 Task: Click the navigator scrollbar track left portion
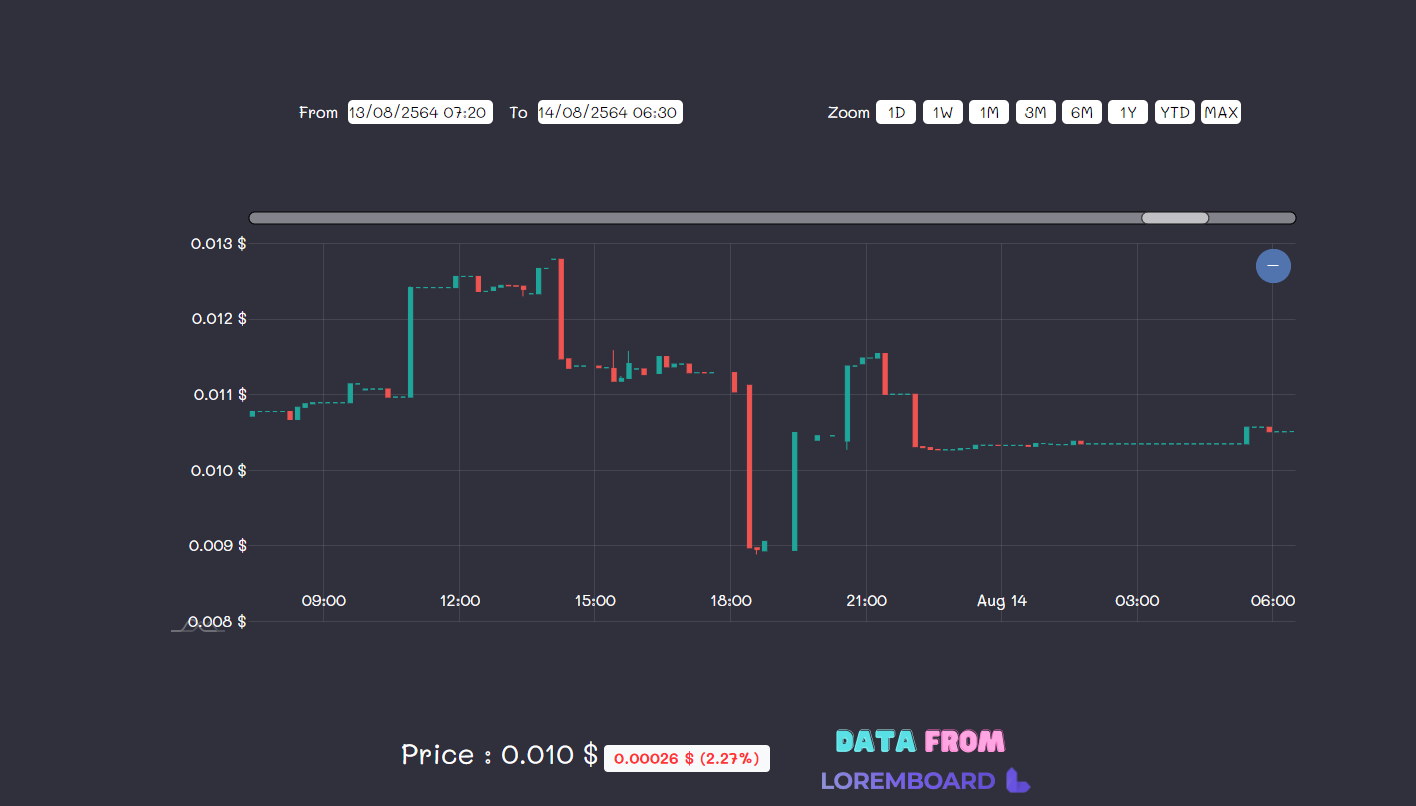pyautogui.click(x=695, y=218)
